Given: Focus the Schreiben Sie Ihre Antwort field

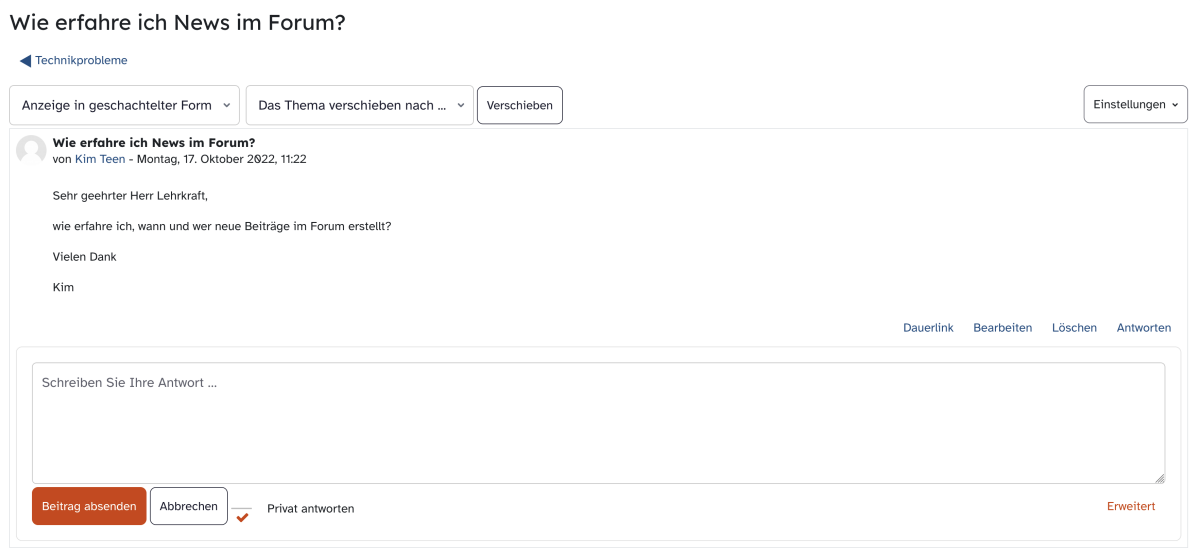Looking at the screenshot, I should point(599,423).
